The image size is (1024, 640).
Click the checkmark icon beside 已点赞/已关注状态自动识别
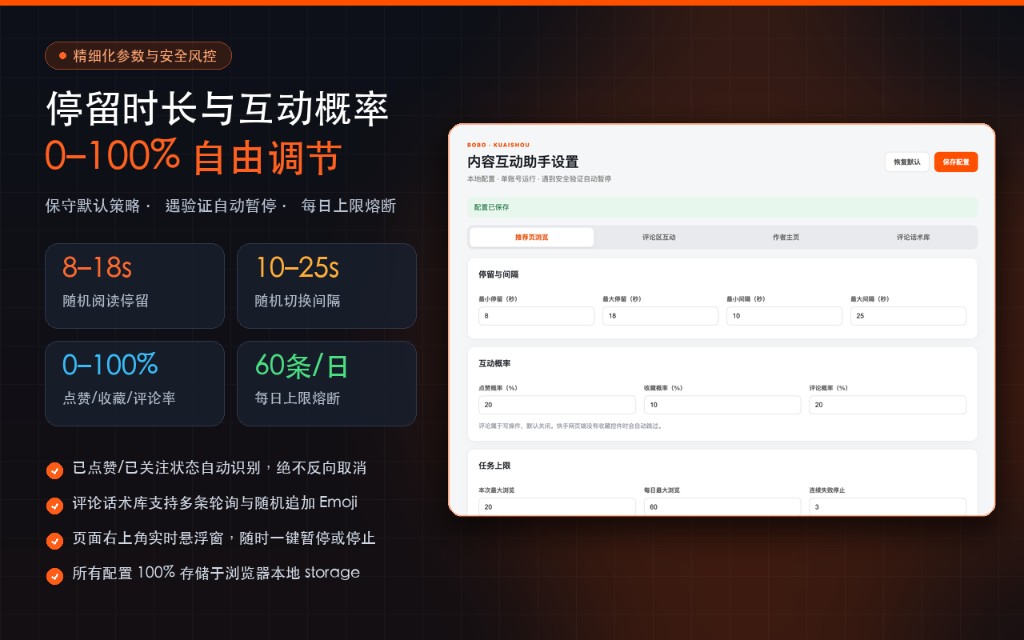55,470
